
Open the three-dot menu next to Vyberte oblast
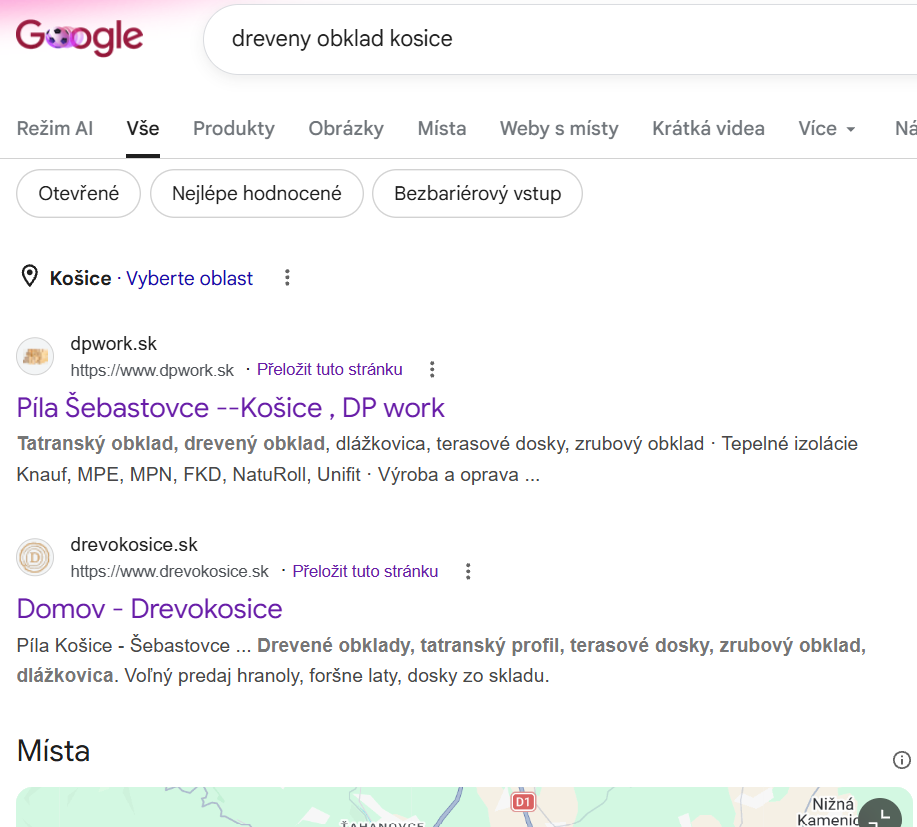pos(287,278)
